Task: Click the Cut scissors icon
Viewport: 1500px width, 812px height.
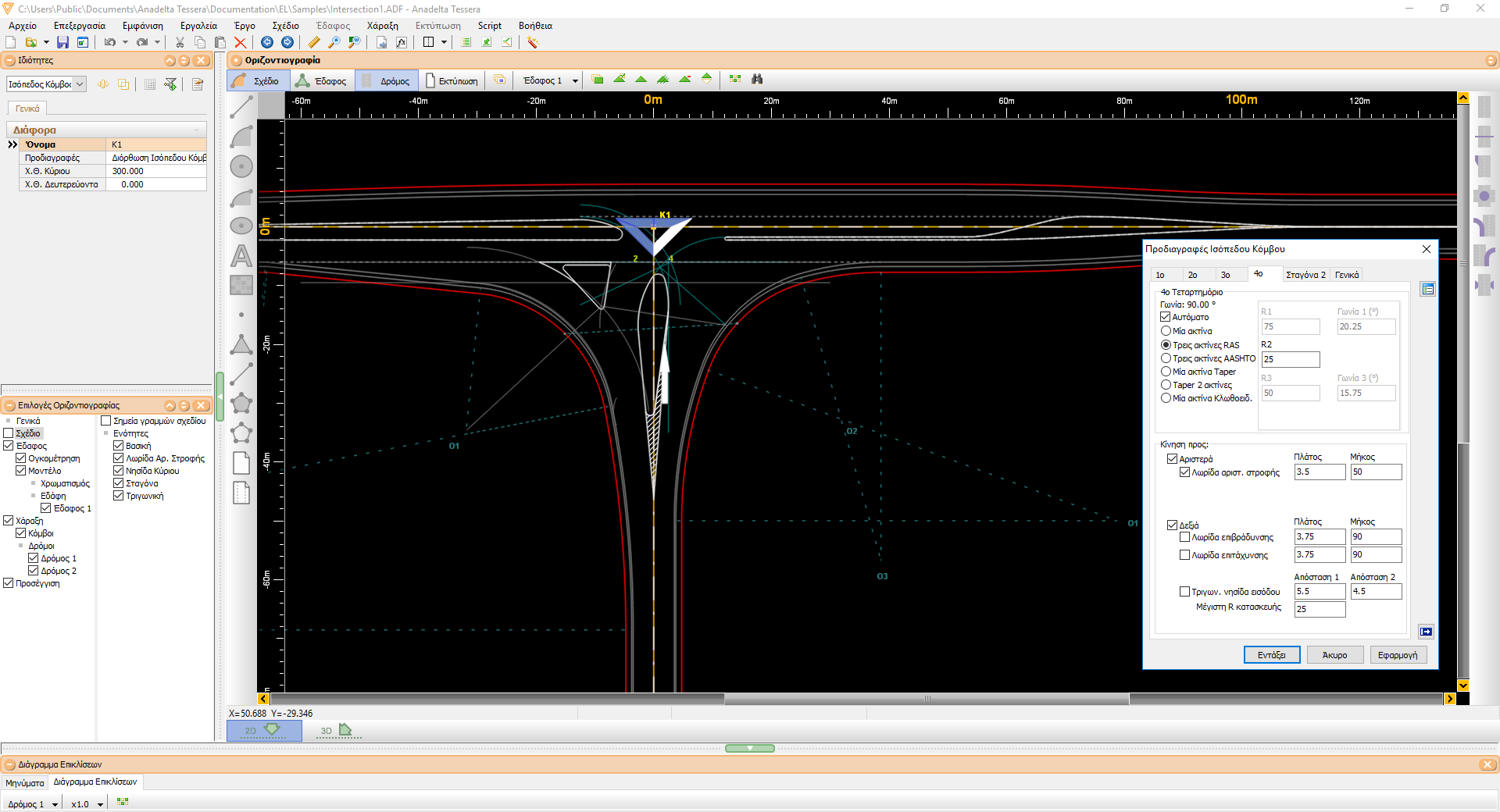Action: [180, 42]
